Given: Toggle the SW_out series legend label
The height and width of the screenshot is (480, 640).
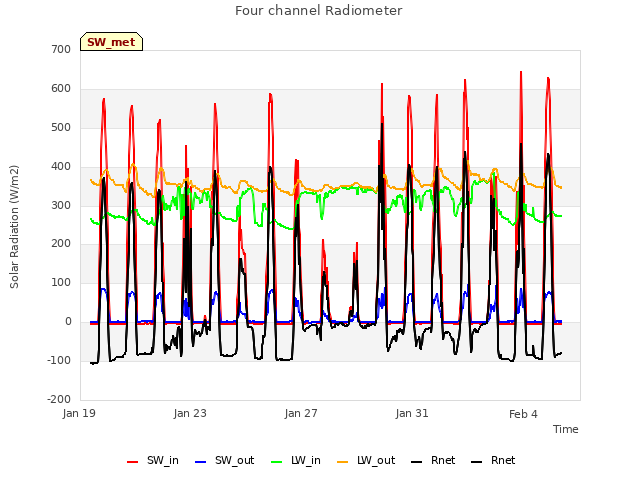Looking at the screenshot, I should 234,460.
